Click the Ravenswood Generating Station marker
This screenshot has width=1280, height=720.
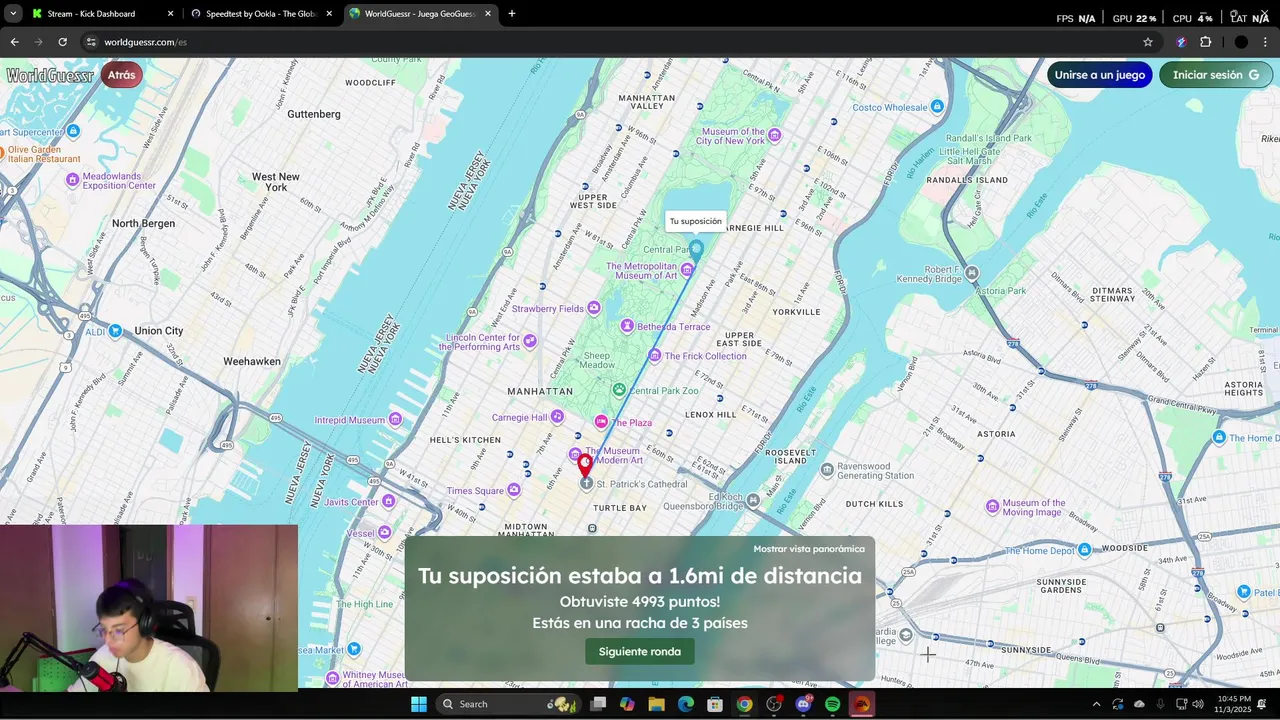pyautogui.click(x=827, y=469)
